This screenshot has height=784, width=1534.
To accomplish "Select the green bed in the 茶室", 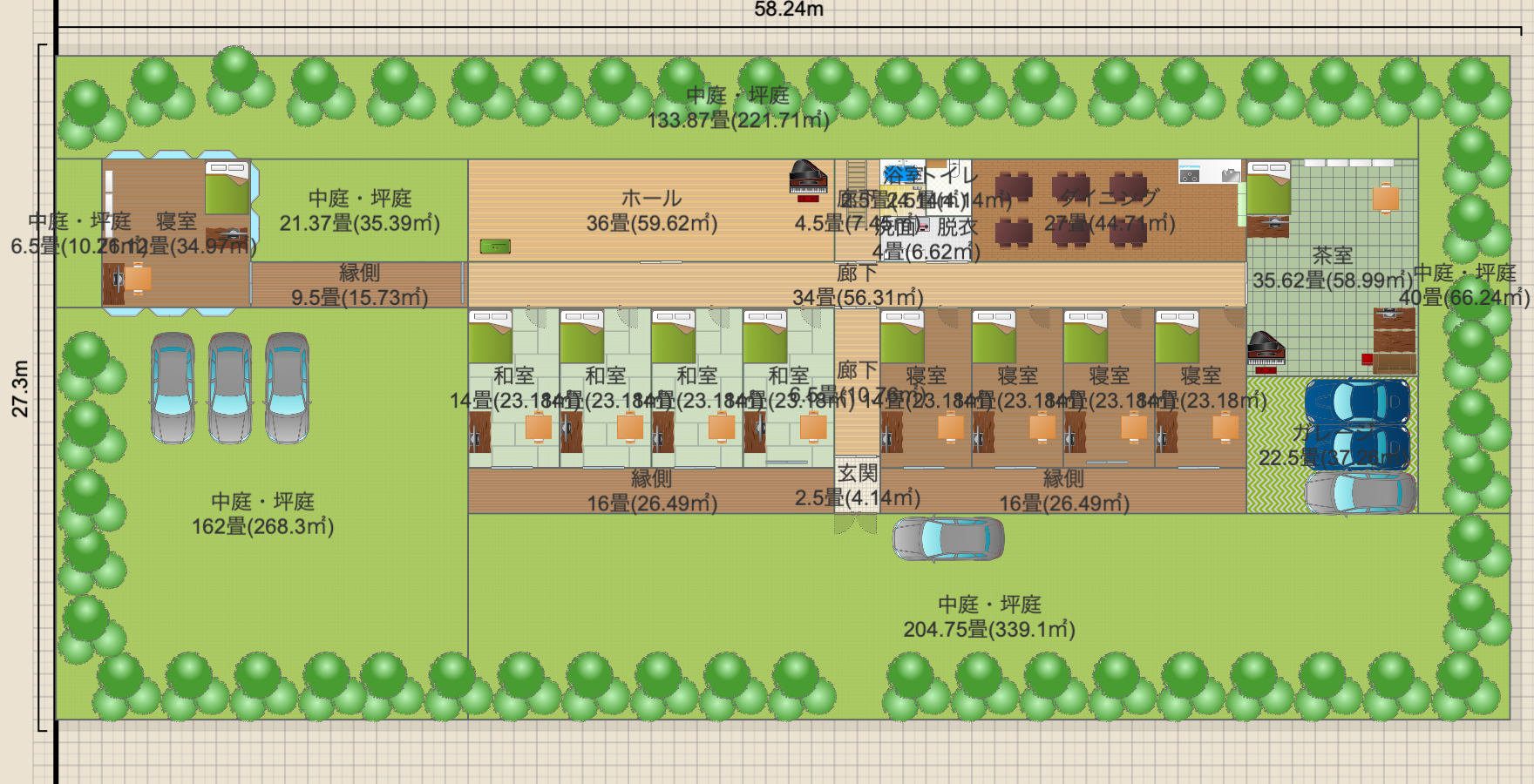I will pyautogui.click(x=1268, y=188).
